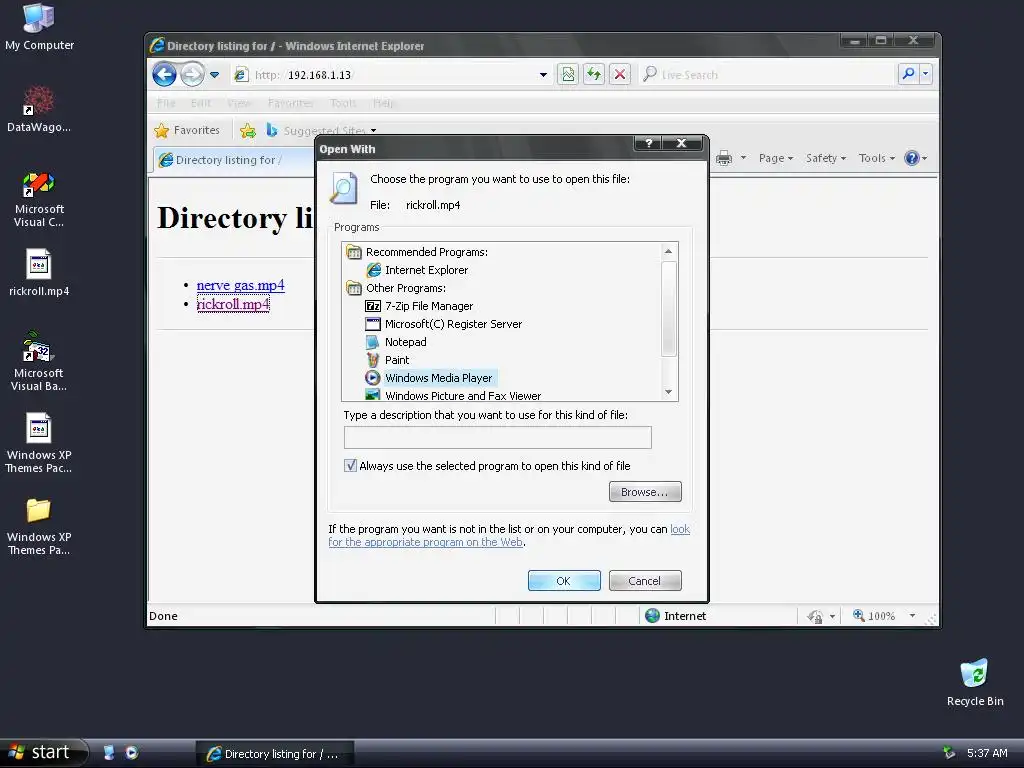Click the file description text field
This screenshot has width=1024, height=768.
pos(498,438)
